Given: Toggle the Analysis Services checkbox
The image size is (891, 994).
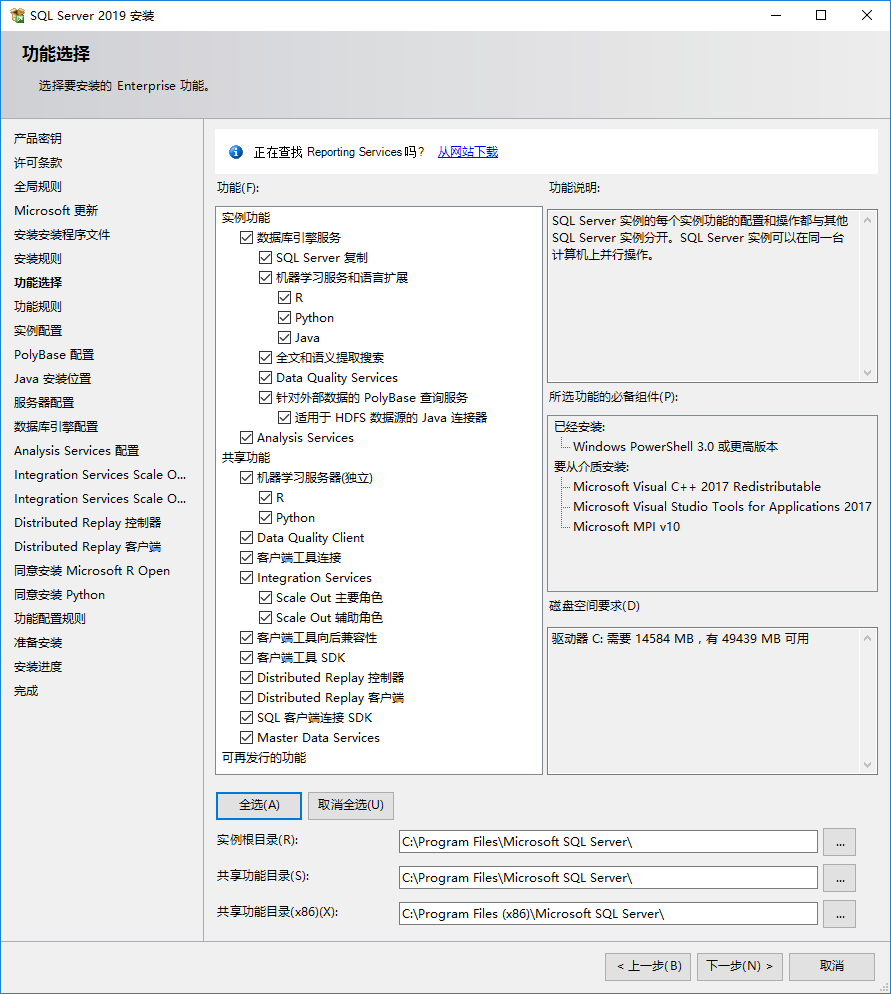Looking at the screenshot, I should 247,437.
